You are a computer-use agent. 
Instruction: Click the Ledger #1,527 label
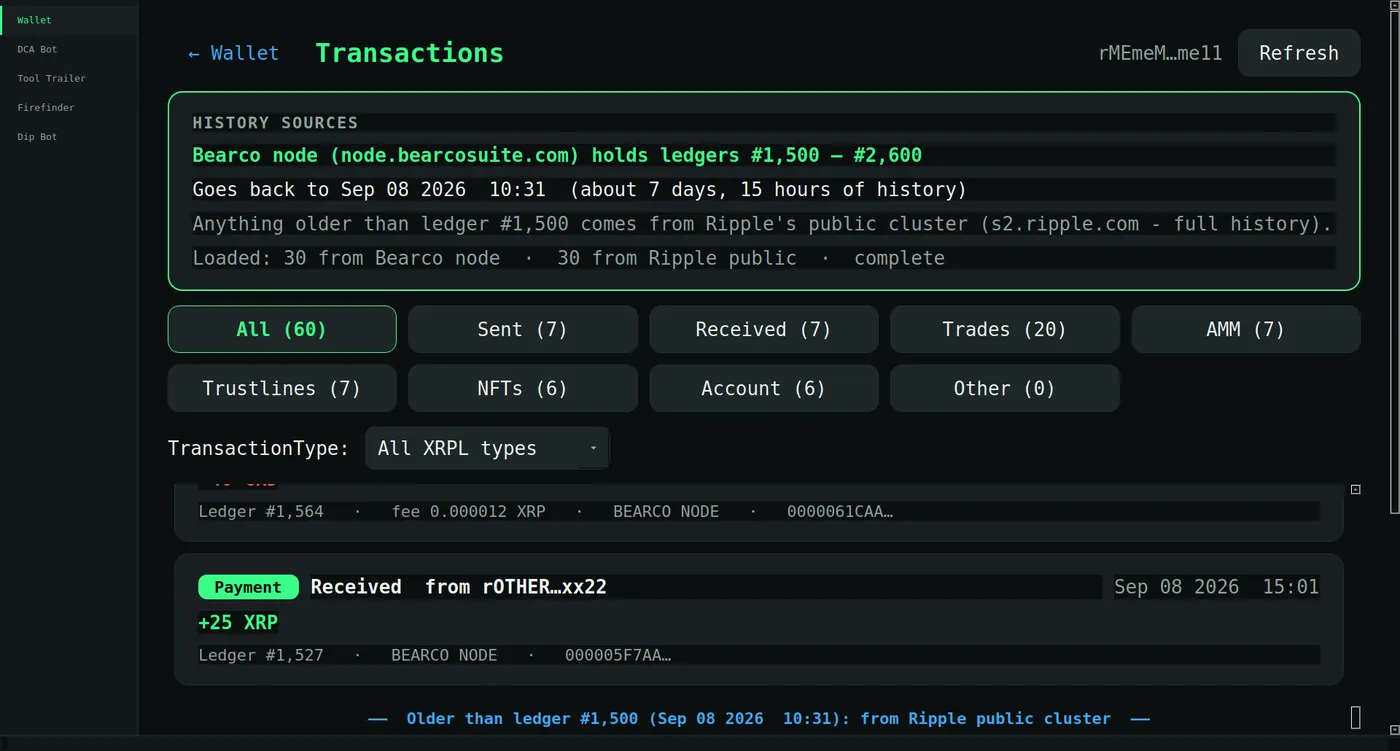click(261, 655)
